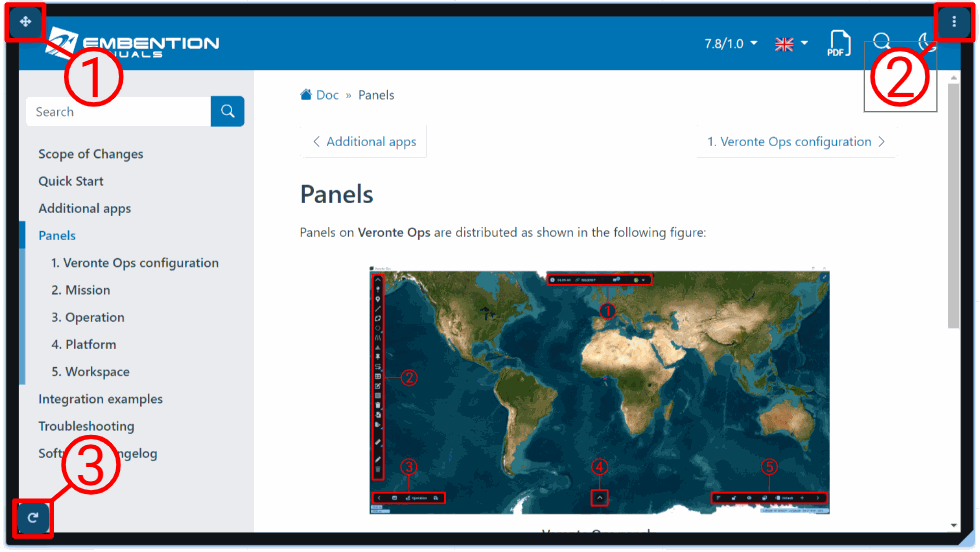Download the manual via PDF icon

(x=838, y=44)
